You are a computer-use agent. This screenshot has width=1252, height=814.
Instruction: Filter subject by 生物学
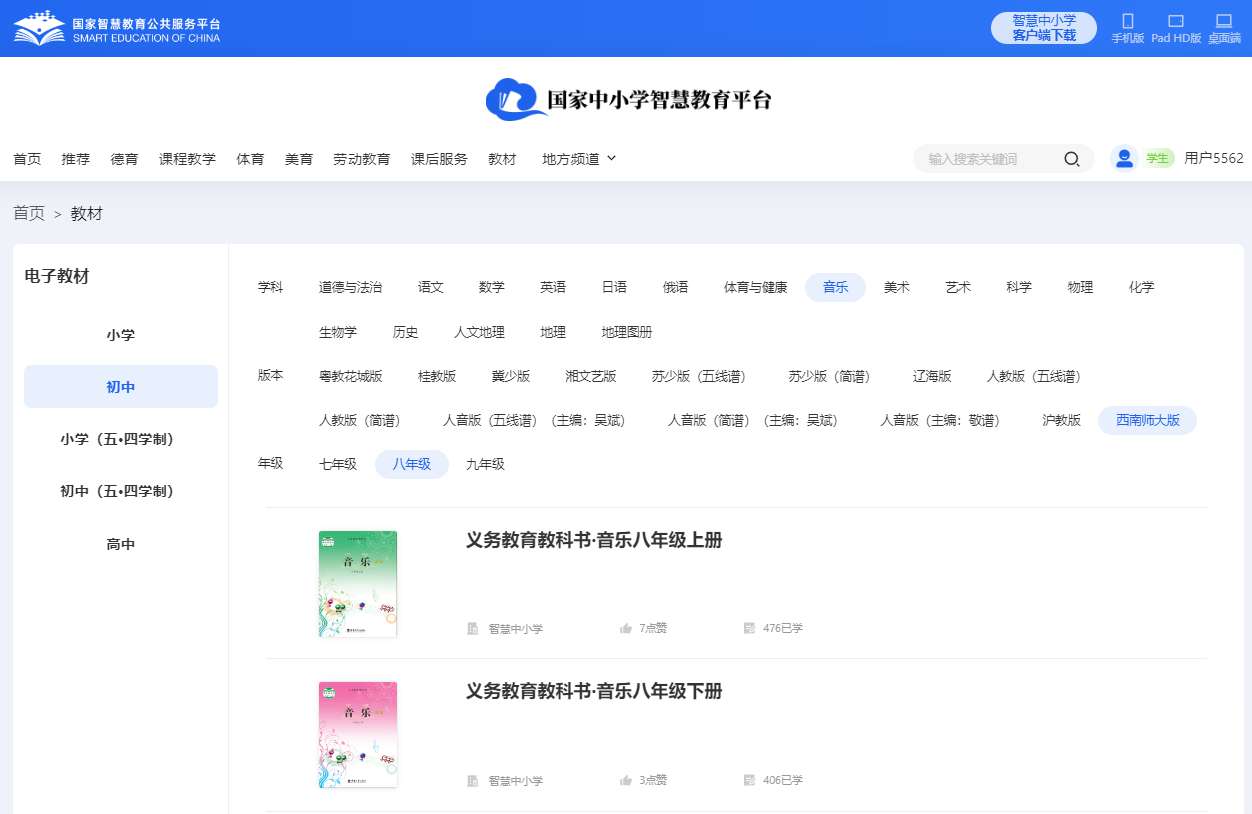pos(338,332)
